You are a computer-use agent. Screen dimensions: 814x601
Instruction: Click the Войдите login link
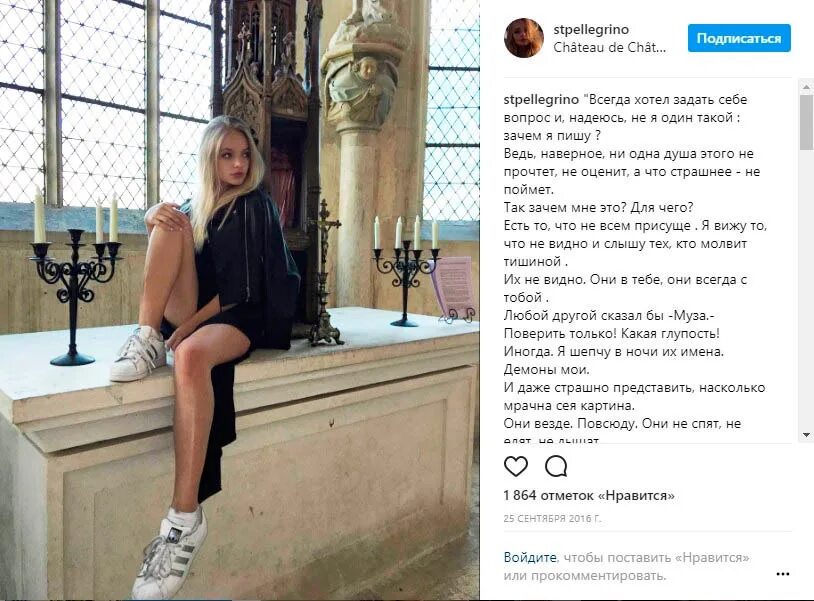tap(530, 557)
